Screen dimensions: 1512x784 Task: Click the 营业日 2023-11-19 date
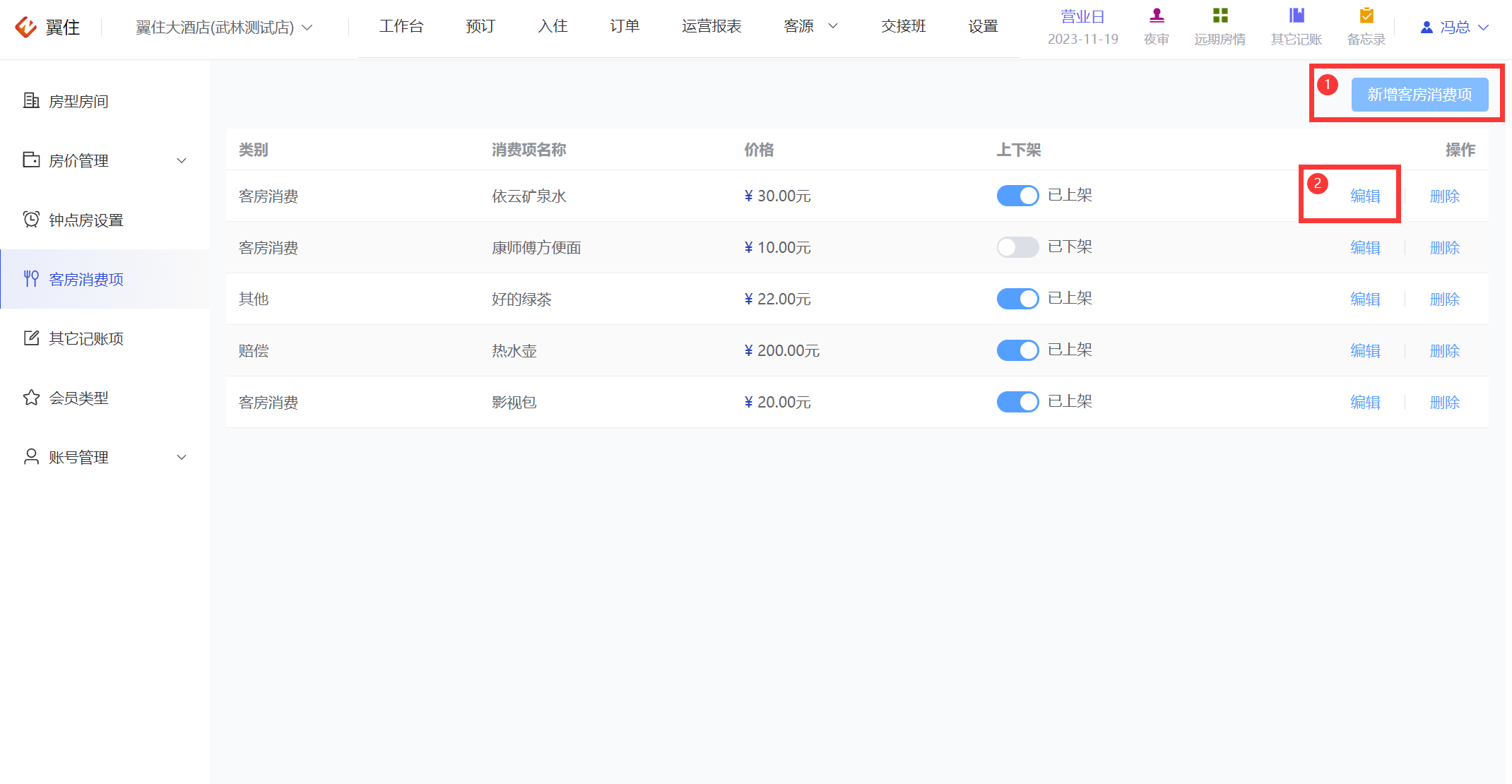1082,28
